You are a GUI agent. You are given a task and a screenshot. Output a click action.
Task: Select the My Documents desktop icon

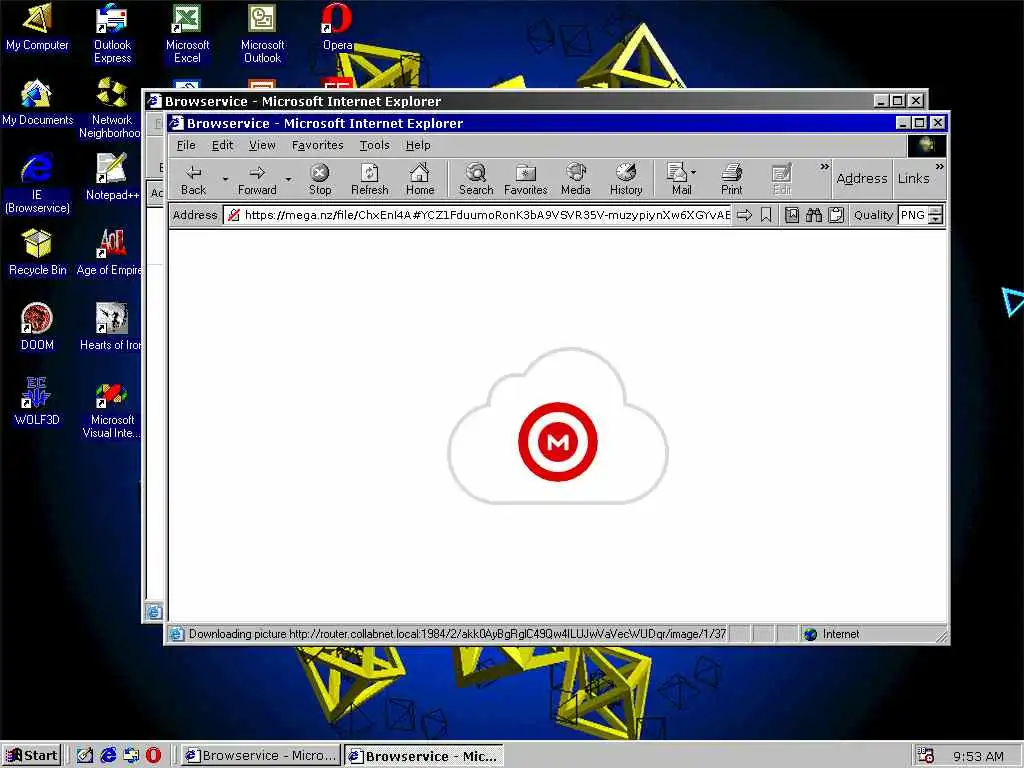pyautogui.click(x=37, y=102)
